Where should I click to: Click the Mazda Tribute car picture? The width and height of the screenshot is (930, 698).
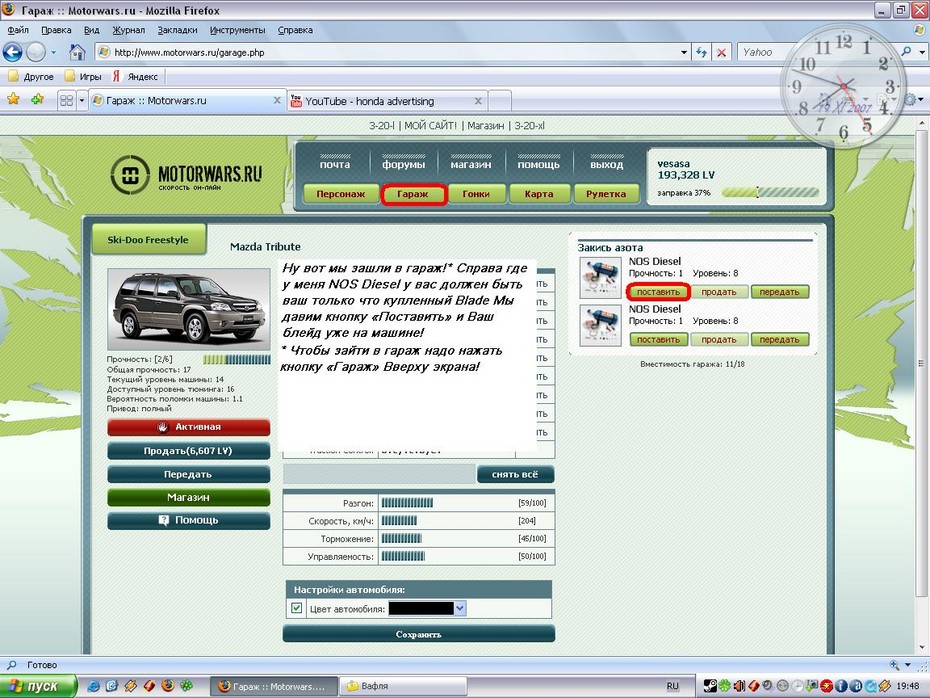click(x=189, y=309)
